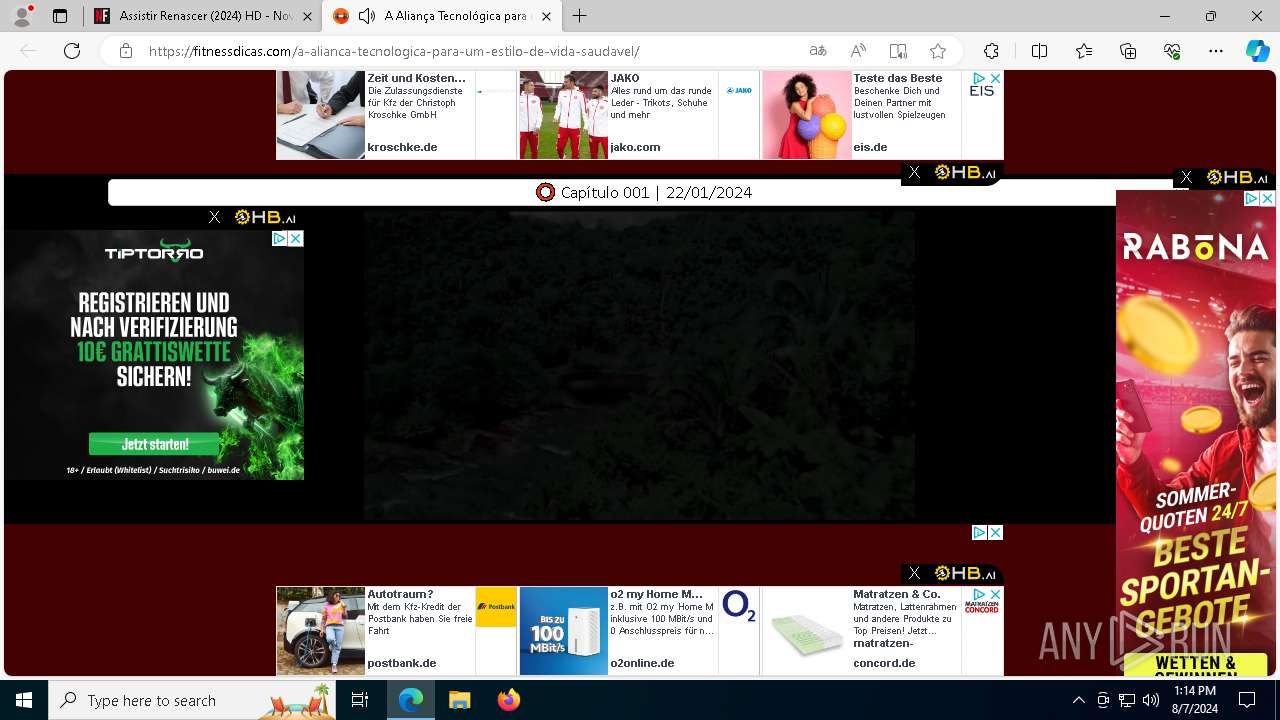Image resolution: width=1280 pixels, height=720 pixels.
Task: Open the notification center
Action: [1247, 700]
